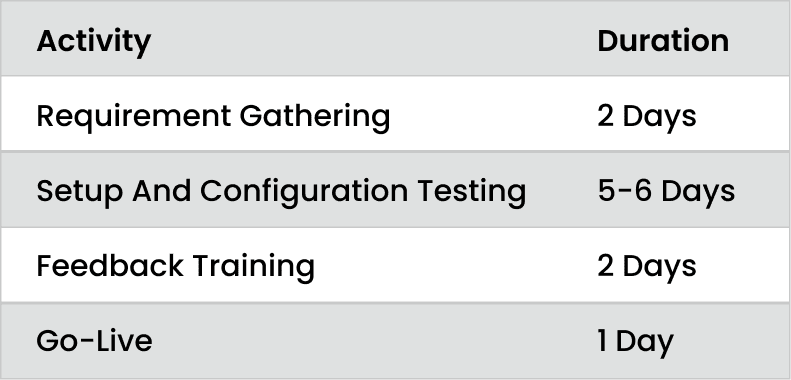This screenshot has height=380, width=791.
Task: Click the word Gathering
Action: click(314, 117)
